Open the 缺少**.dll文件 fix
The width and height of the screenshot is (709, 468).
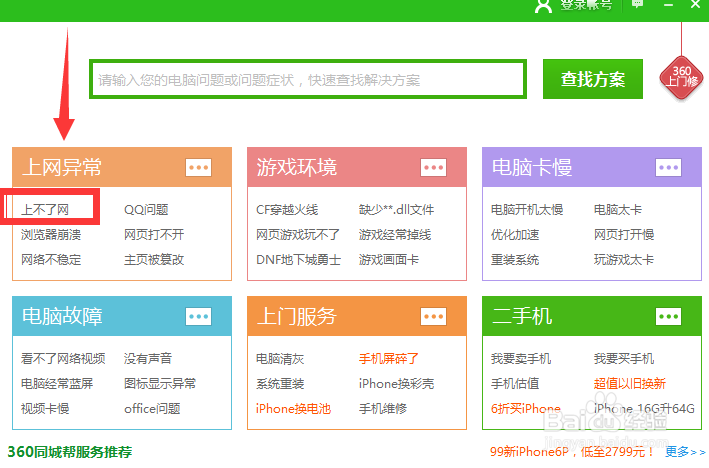coord(397,210)
